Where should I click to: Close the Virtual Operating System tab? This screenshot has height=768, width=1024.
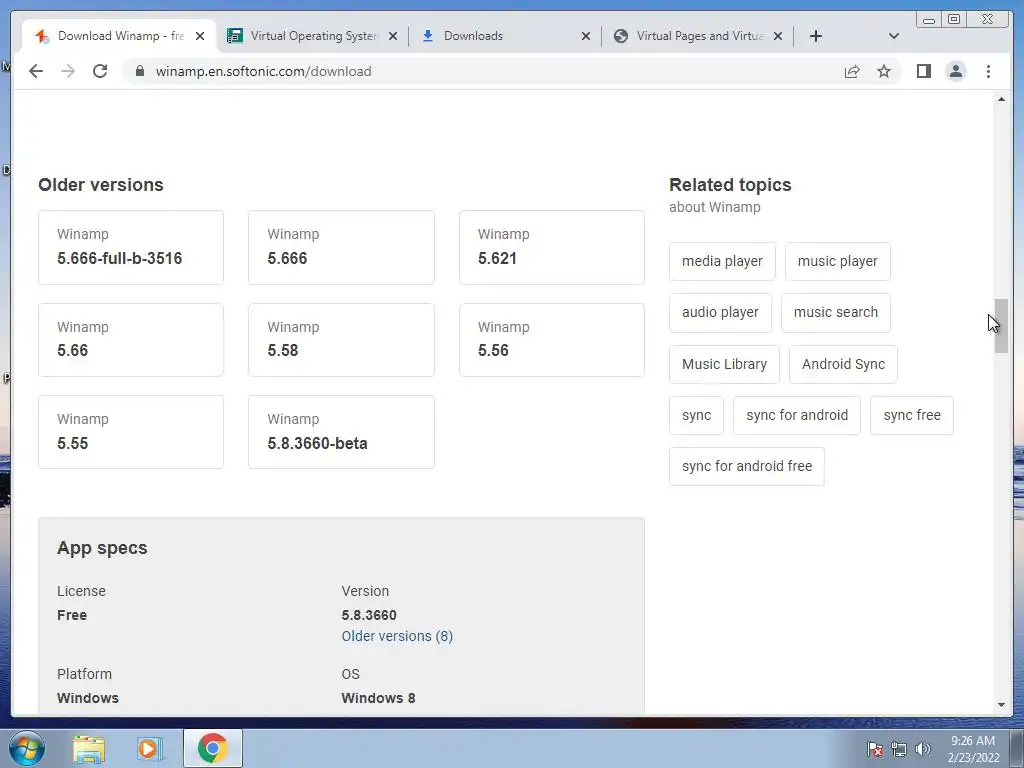[392, 36]
